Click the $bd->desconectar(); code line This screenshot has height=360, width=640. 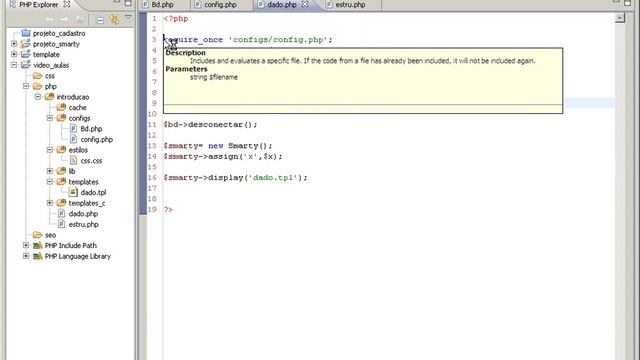tap(210, 124)
